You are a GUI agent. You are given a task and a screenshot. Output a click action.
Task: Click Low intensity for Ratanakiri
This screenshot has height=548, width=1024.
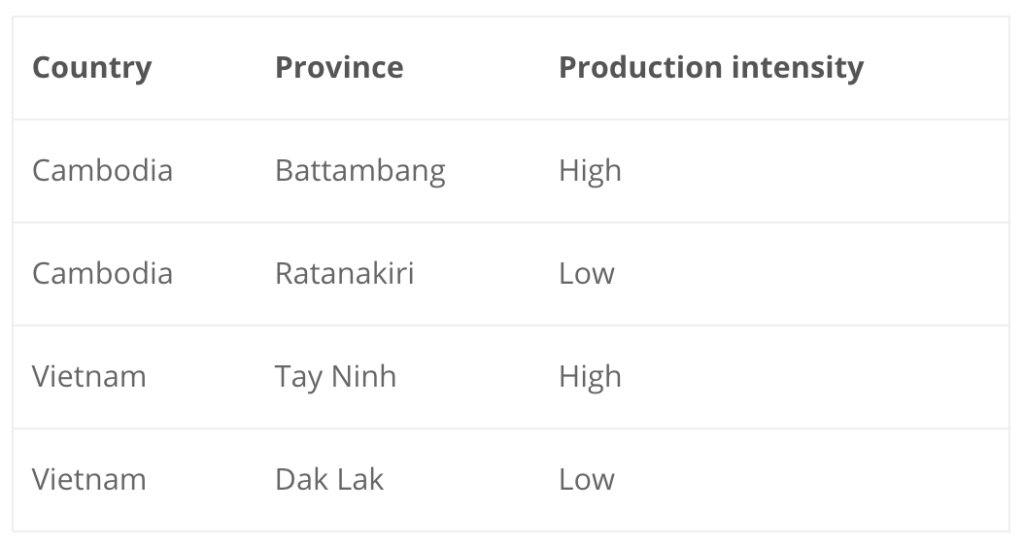pos(586,274)
